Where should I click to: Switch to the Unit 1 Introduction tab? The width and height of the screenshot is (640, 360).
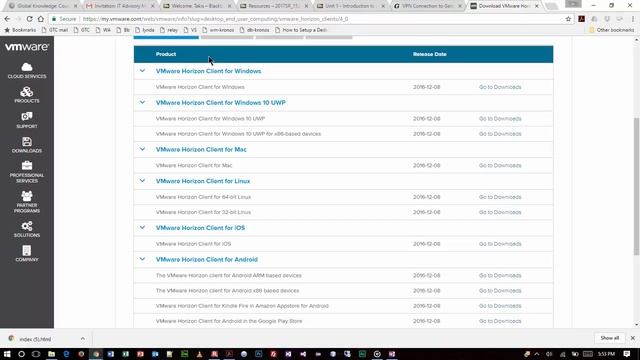(x=350, y=6)
